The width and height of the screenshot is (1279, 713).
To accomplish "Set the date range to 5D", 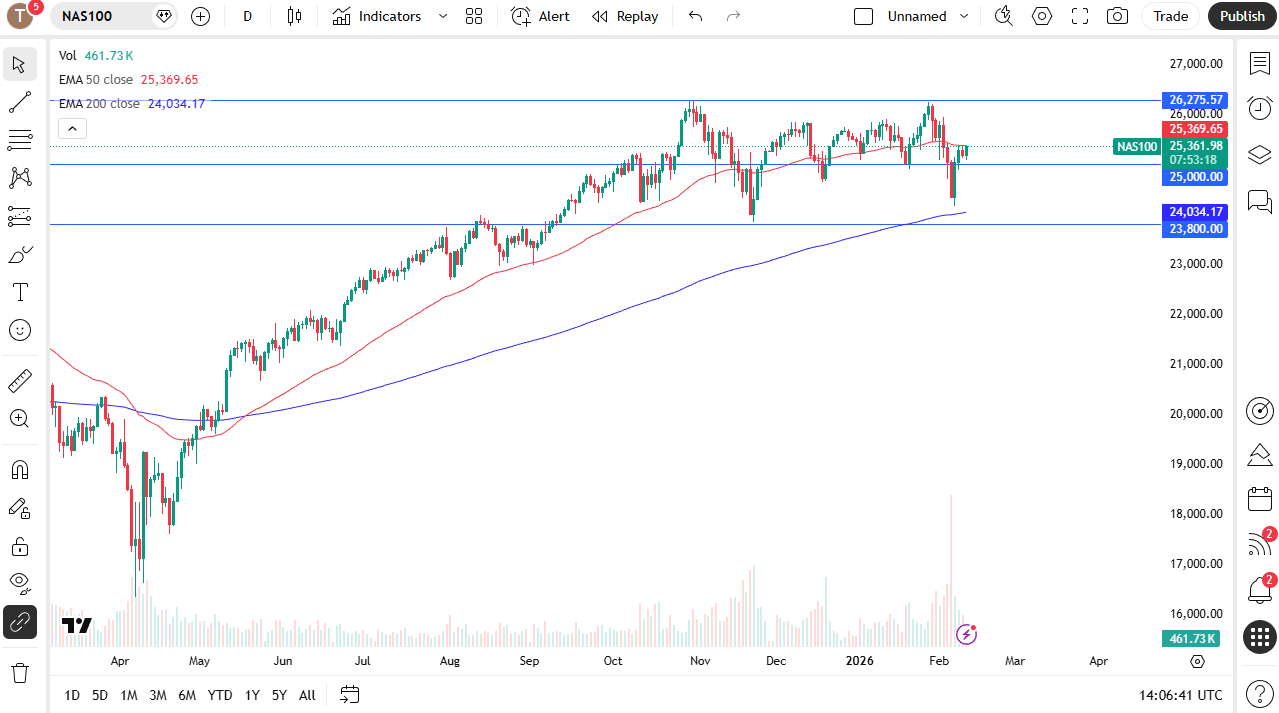I will (x=100, y=695).
